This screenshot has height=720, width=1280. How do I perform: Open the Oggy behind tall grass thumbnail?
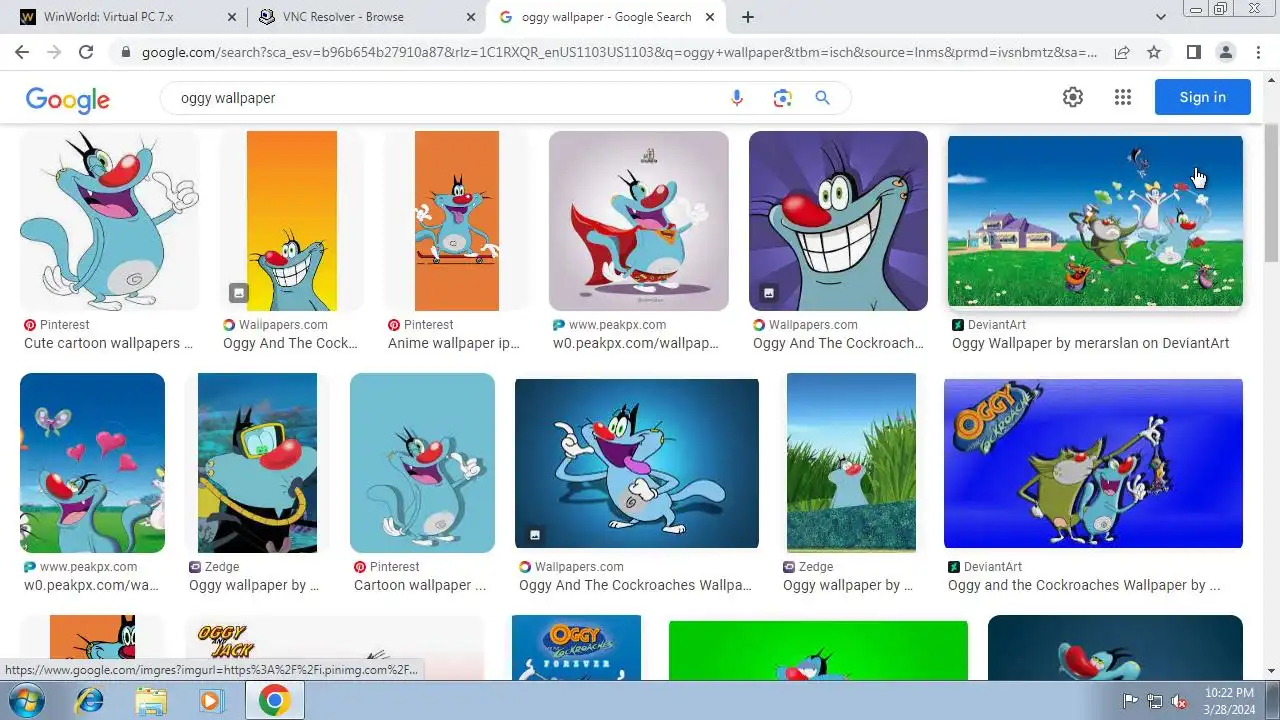(851, 463)
